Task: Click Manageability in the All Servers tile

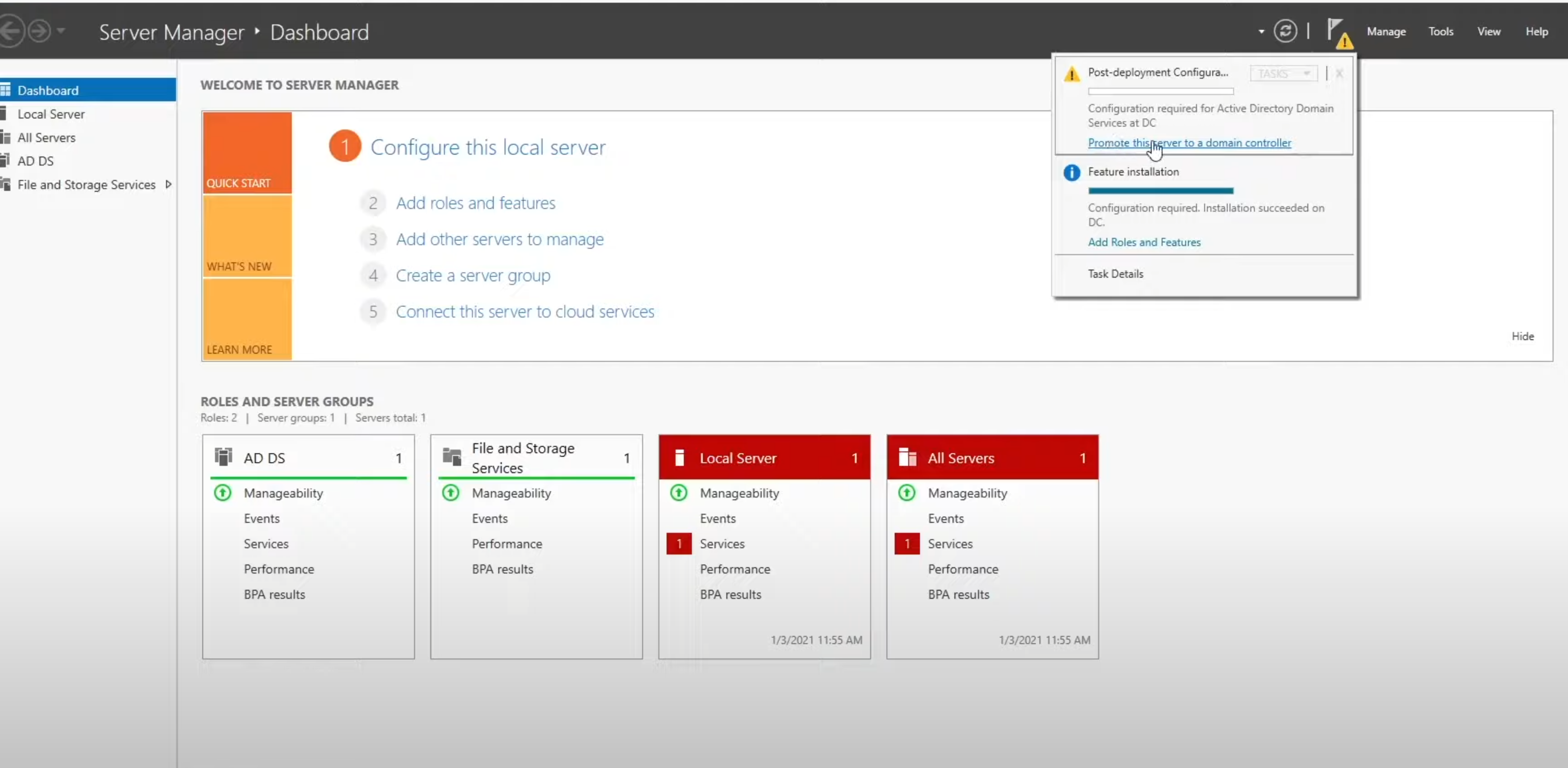Action: [x=967, y=493]
